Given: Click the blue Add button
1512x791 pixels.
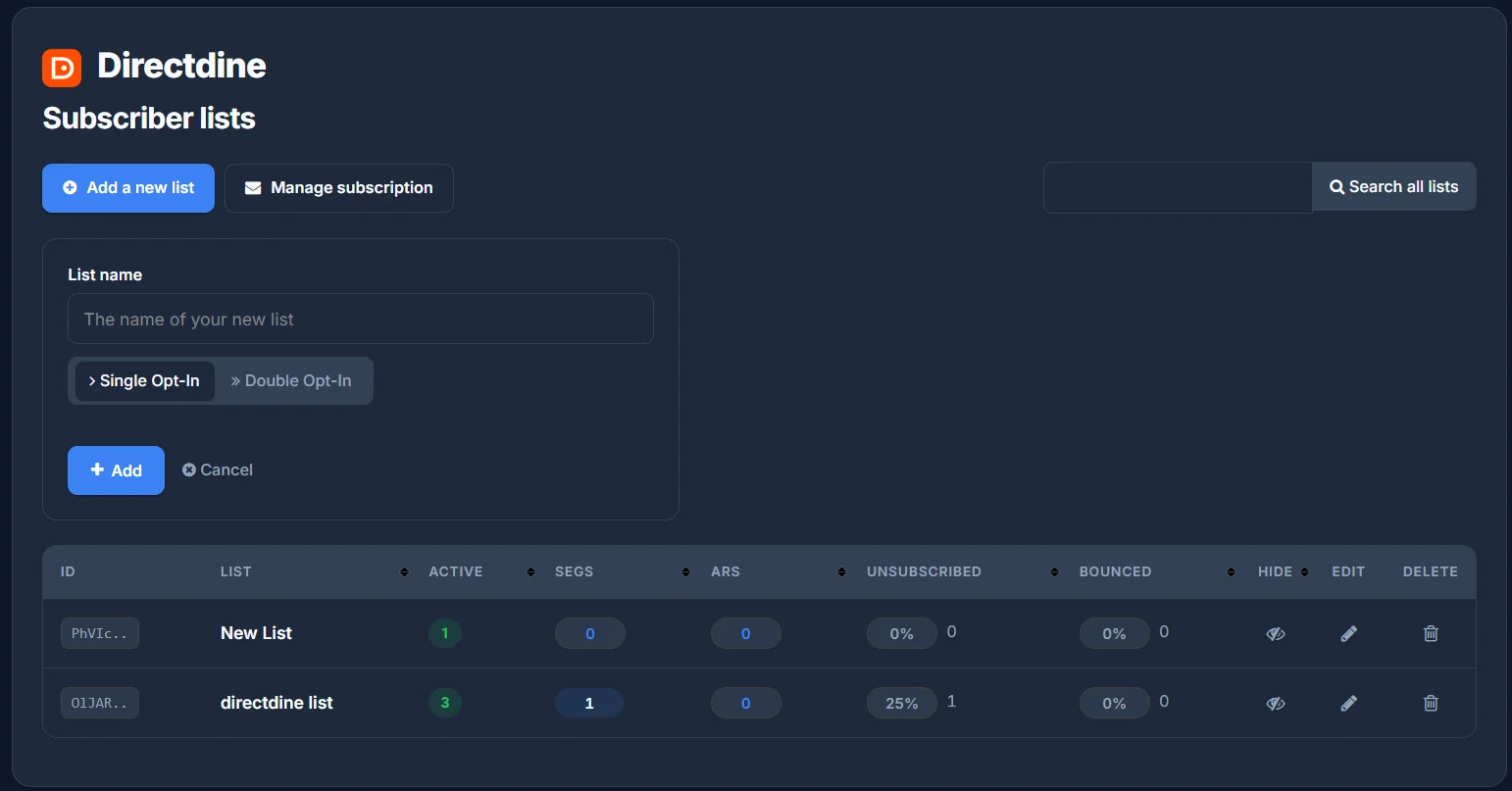Looking at the screenshot, I should [x=116, y=470].
